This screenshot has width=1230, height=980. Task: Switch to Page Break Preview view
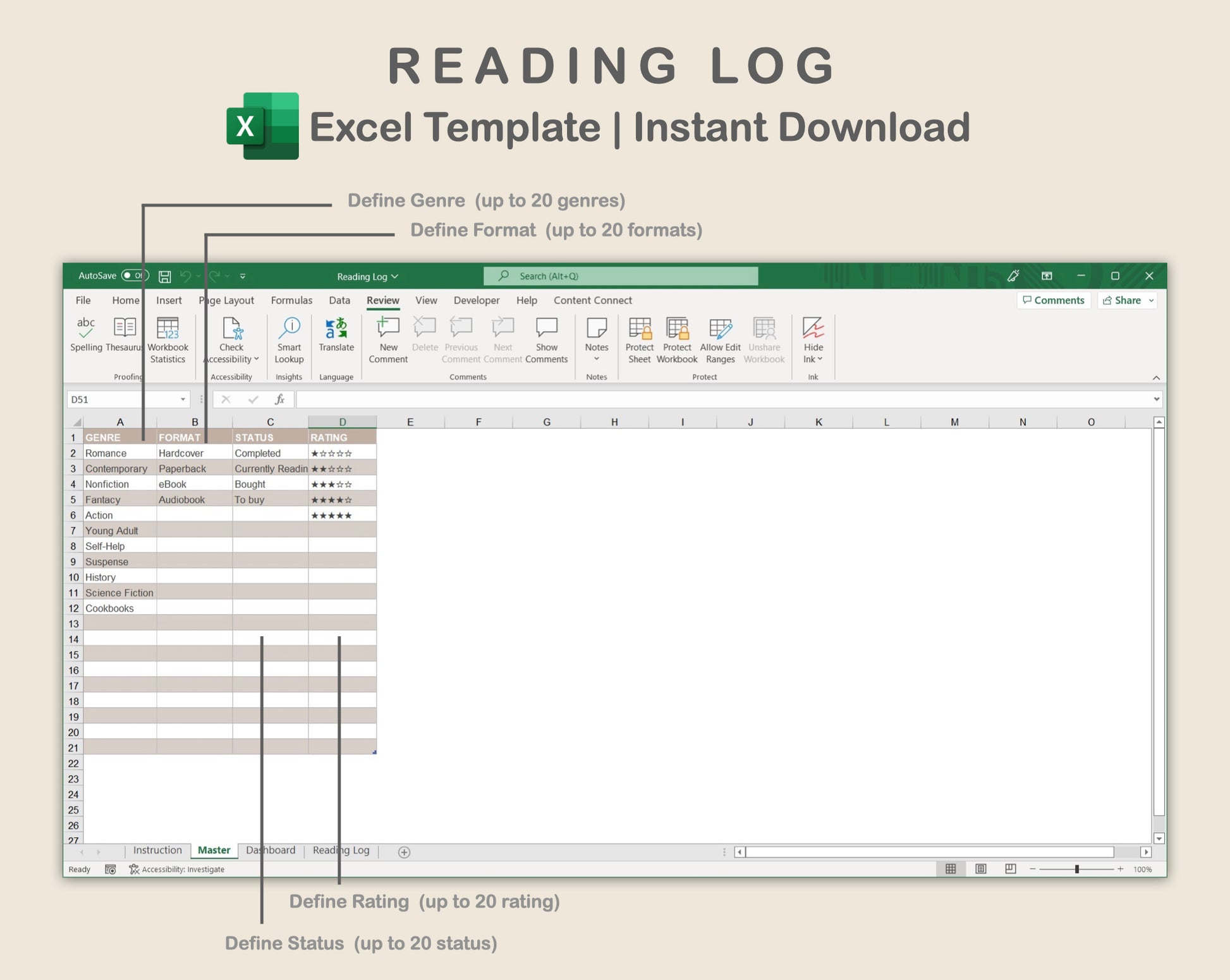tap(1011, 869)
